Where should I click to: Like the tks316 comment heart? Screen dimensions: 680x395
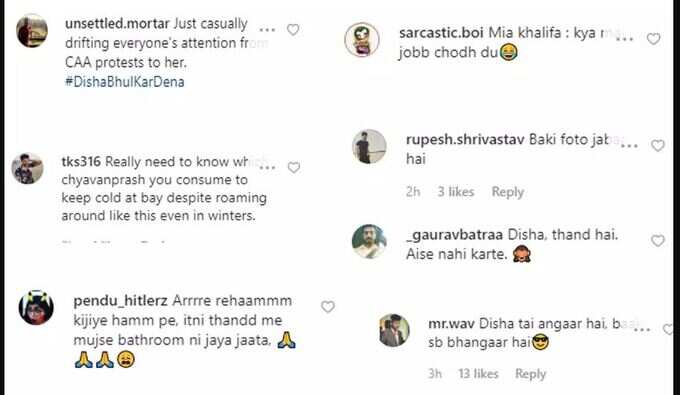tap(294, 167)
